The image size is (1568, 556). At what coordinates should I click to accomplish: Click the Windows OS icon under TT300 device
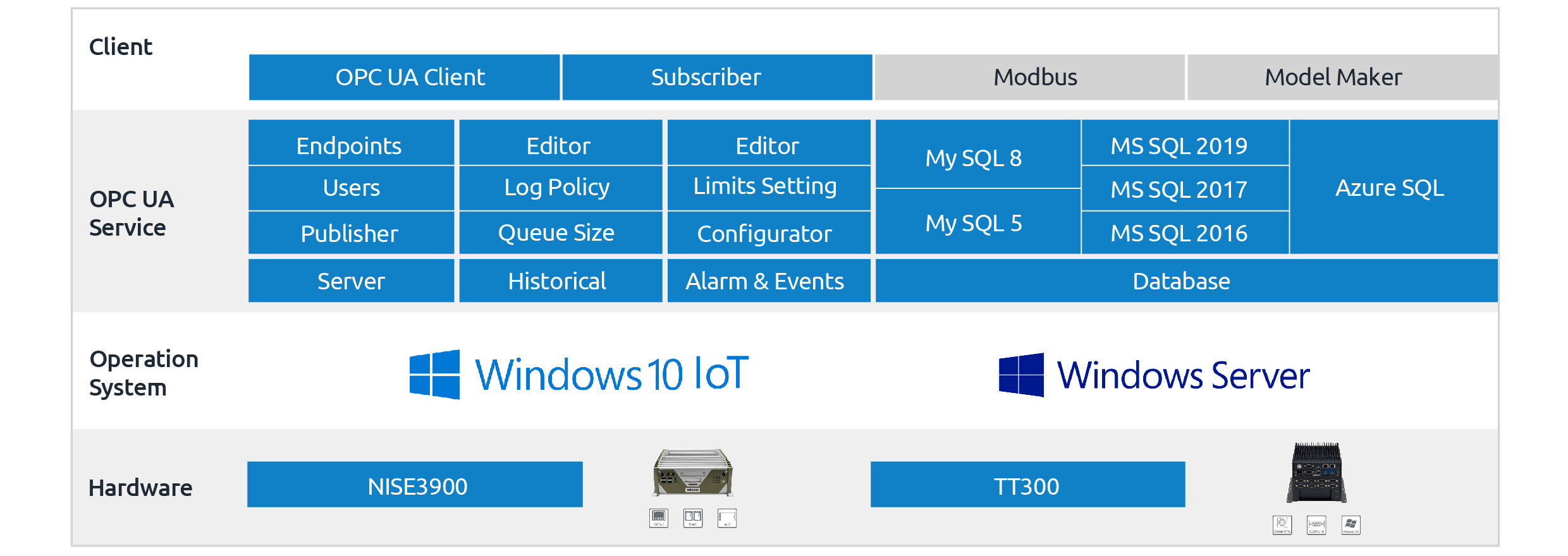click(x=1351, y=525)
